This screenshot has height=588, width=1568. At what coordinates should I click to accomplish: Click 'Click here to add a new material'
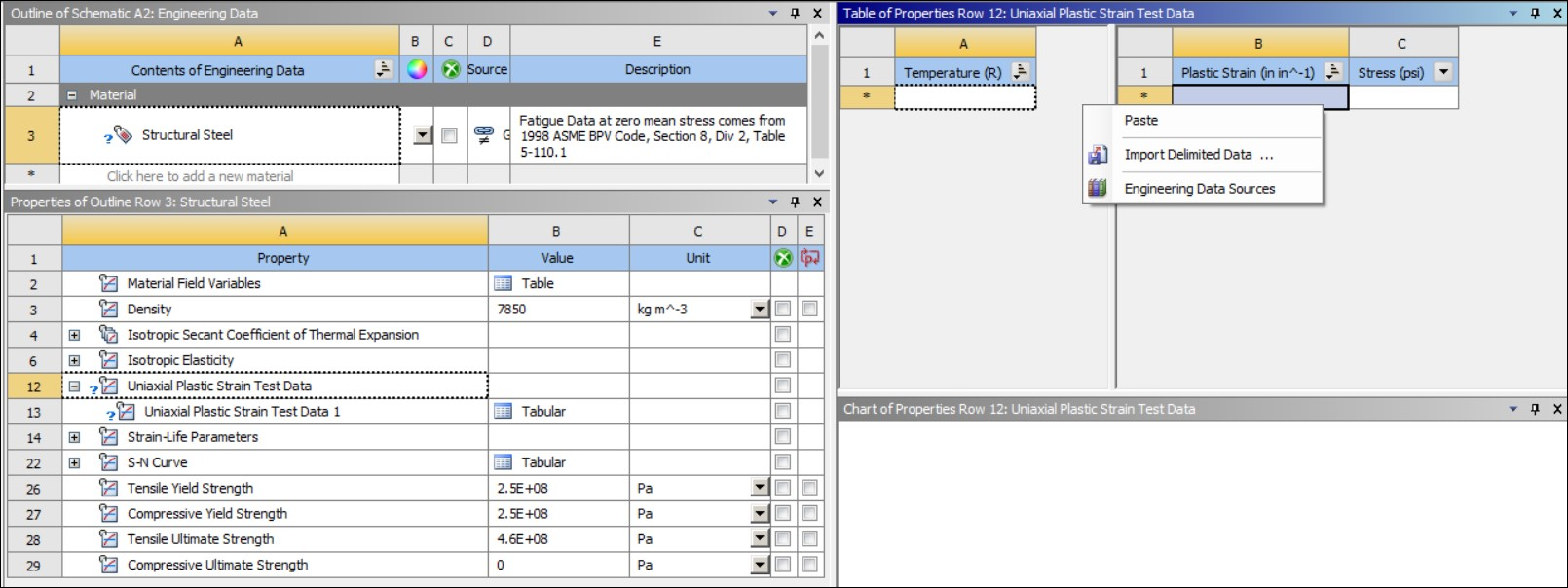coord(200,176)
